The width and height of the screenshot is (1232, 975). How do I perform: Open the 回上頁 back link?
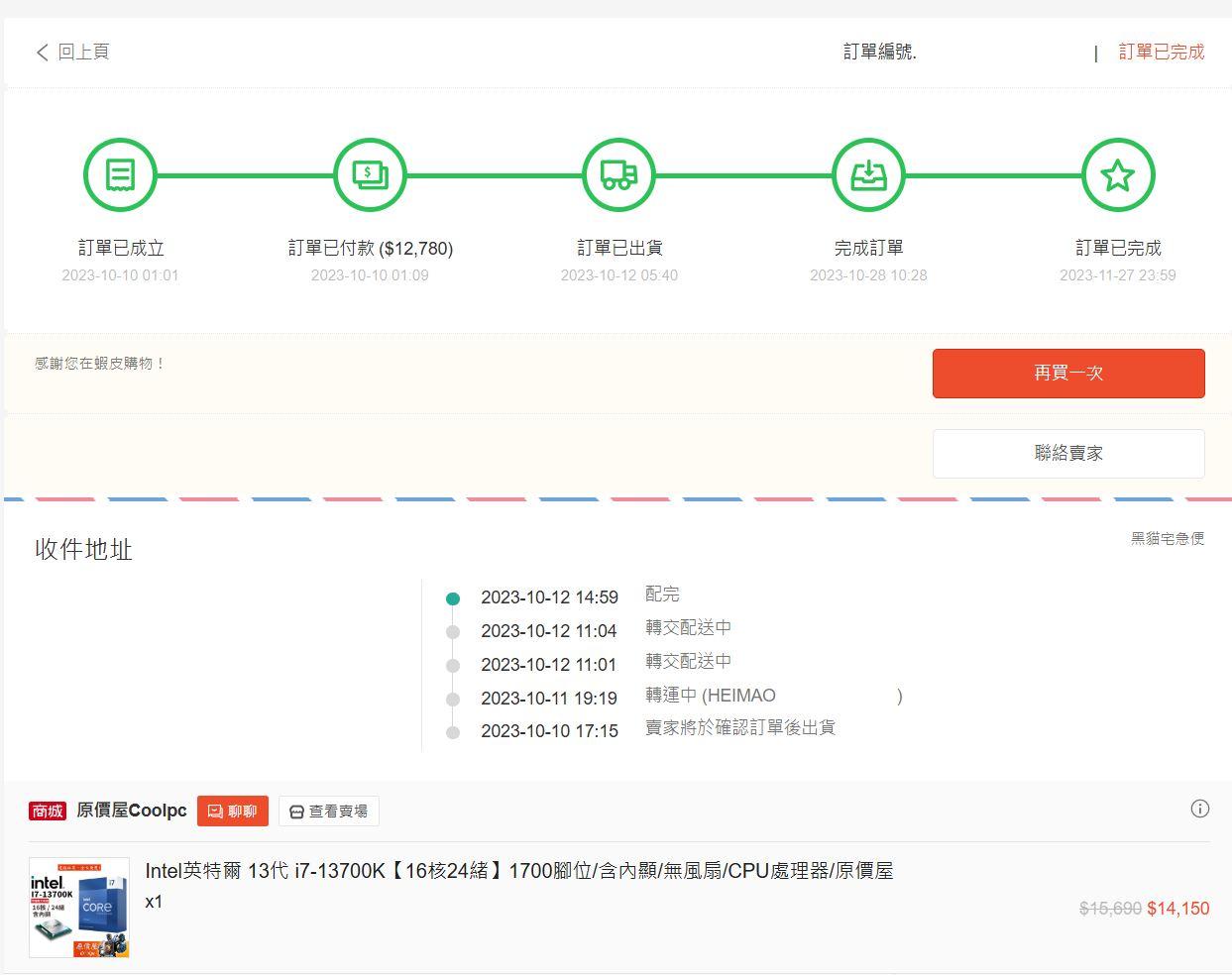84,52
